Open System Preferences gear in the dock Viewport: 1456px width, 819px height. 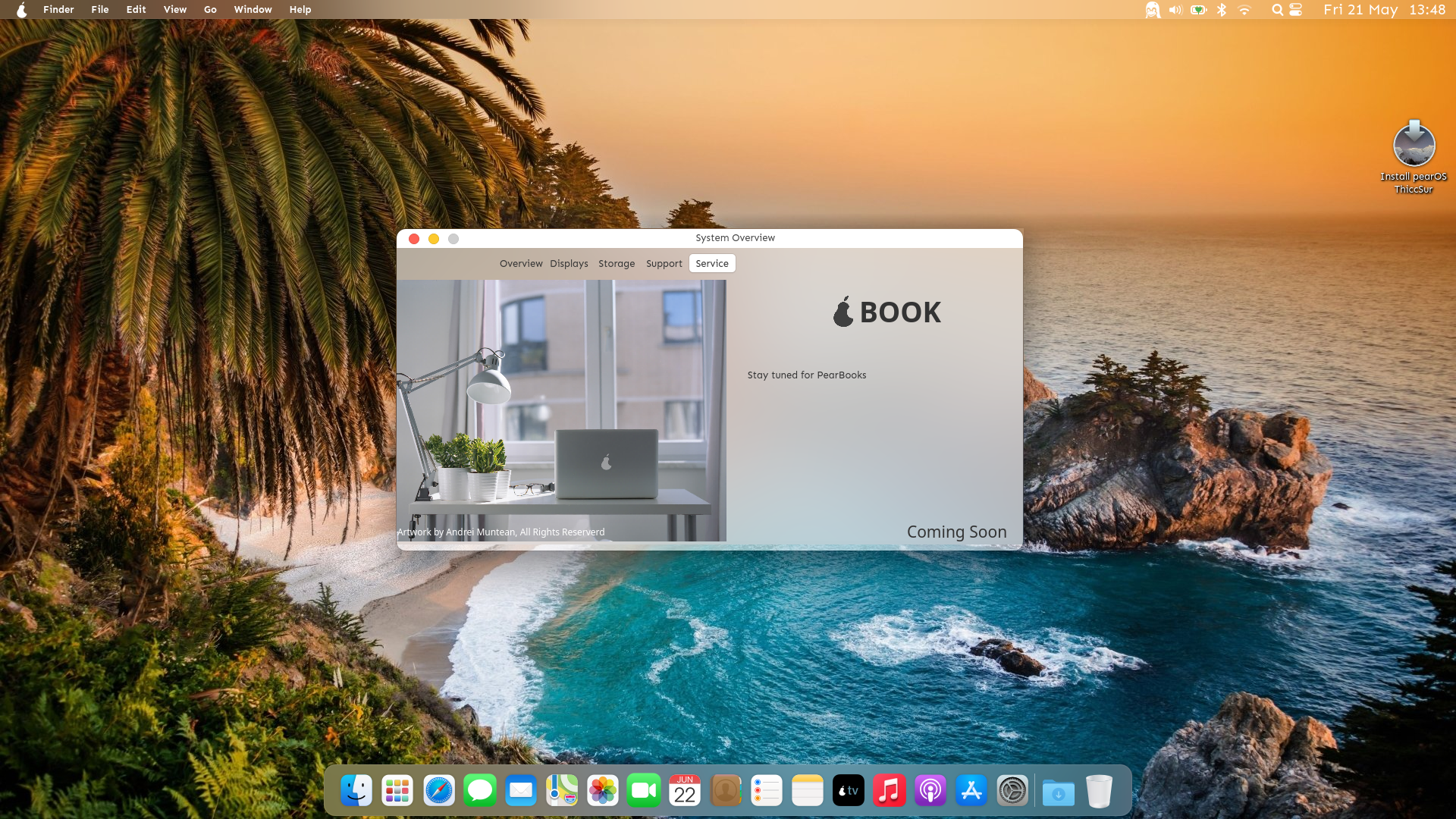point(1012,791)
